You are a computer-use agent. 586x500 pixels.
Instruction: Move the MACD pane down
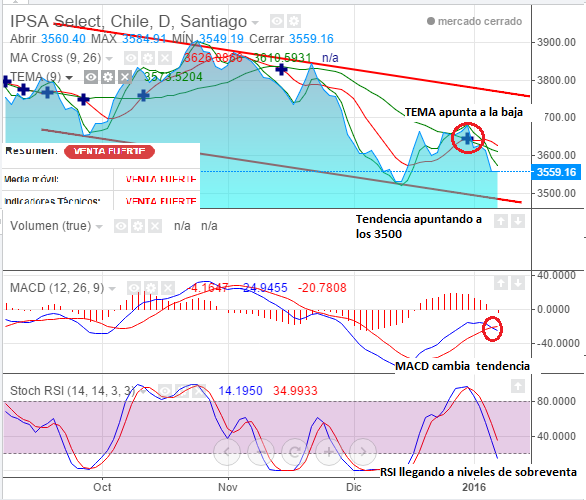[x=518, y=283]
